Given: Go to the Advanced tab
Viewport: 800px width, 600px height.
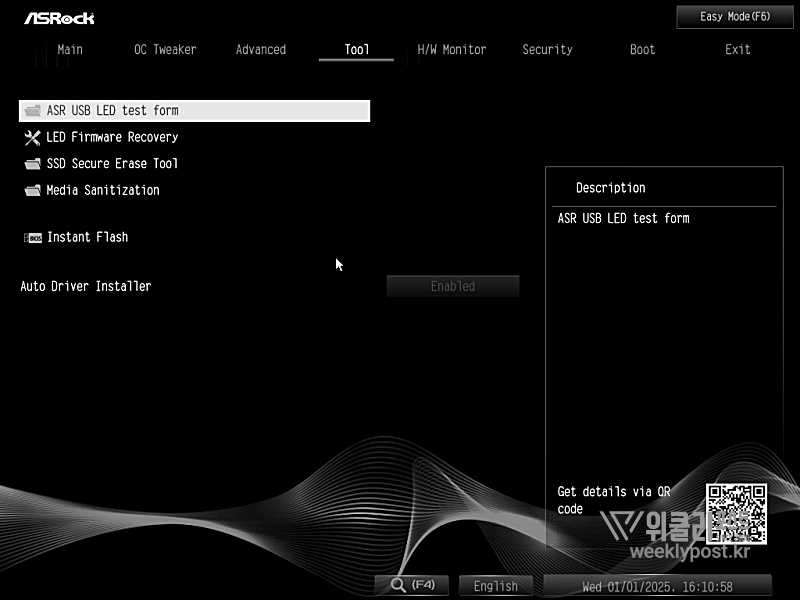Looking at the screenshot, I should click(x=261, y=49).
